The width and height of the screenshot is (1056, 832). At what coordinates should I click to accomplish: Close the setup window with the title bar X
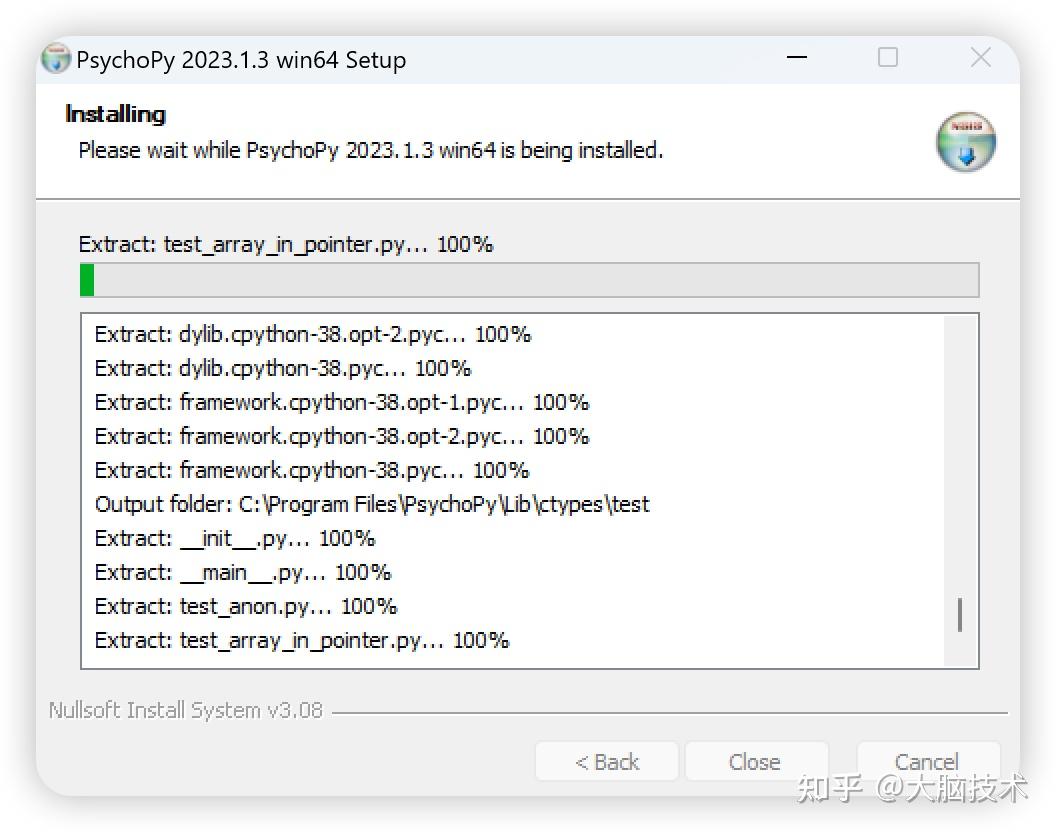point(980,58)
